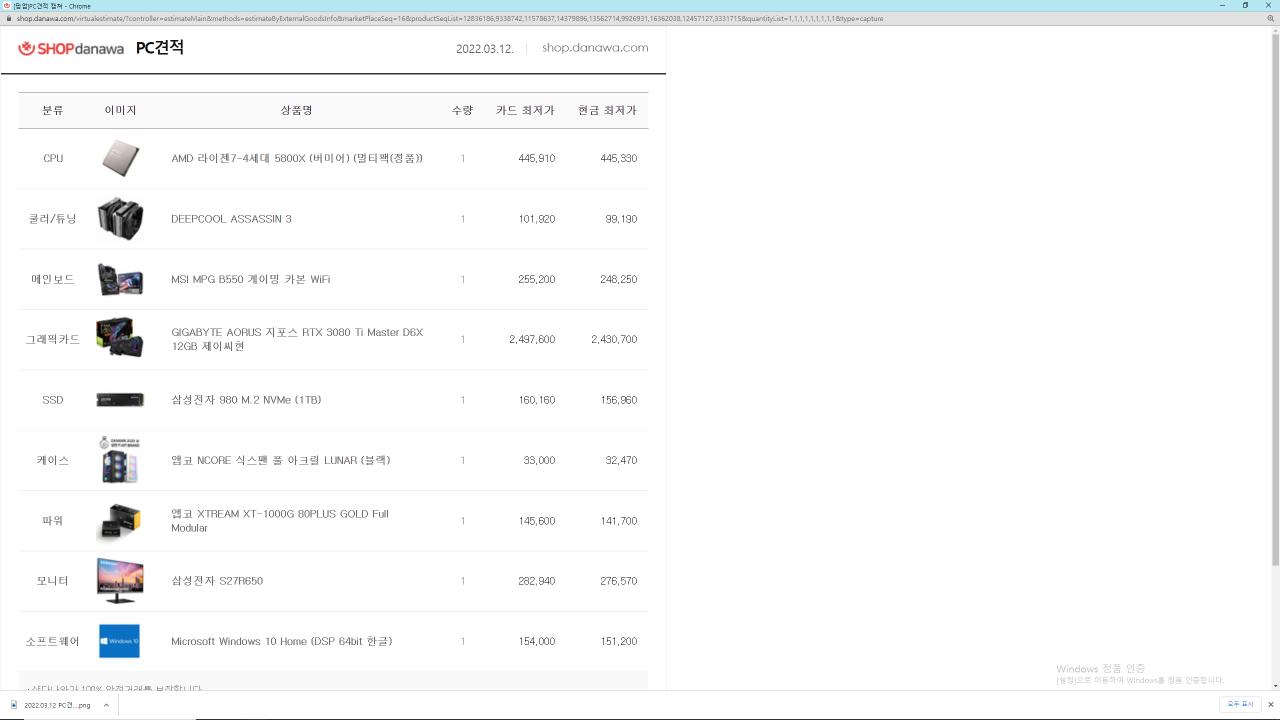Close the downloads bar
The width and height of the screenshot is (1280, 720).
coord(1270,705)
